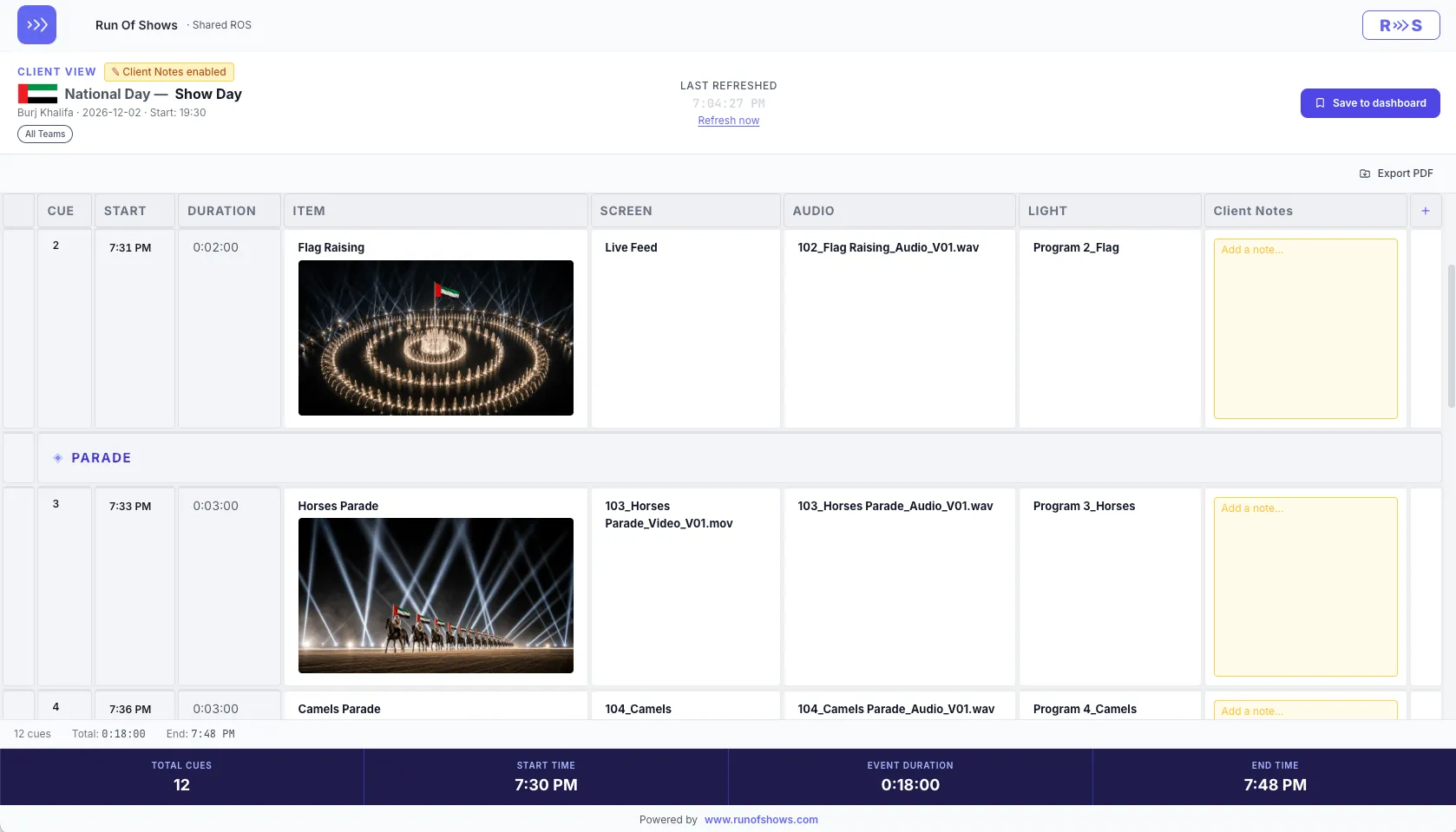Click the Camels Parade client note field
The width and height of the screenshot is (1456, 832).
click(x=1305, y=710)
